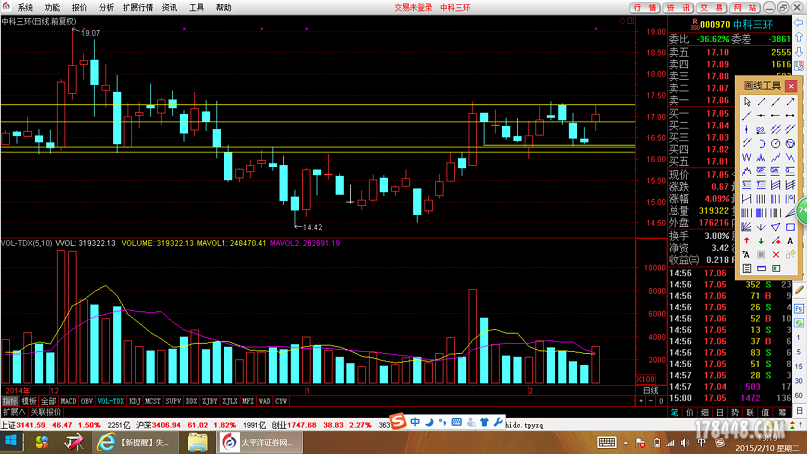The height and width of the screenshot is (454, 807).
Task: Close the 画线工具 drawing tools palette
Action: 791,86
